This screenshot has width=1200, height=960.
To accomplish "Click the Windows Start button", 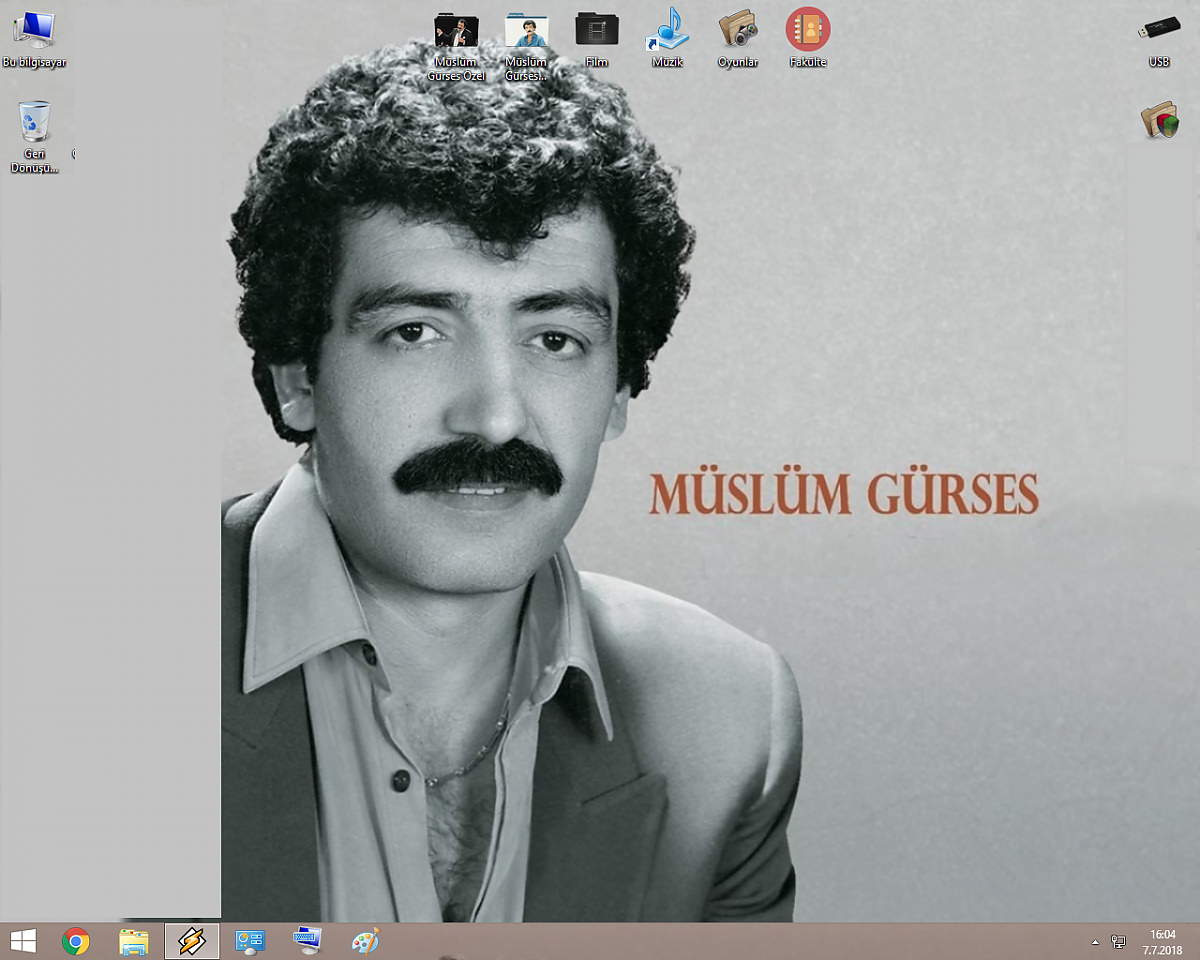I will [x=23, y=941].
